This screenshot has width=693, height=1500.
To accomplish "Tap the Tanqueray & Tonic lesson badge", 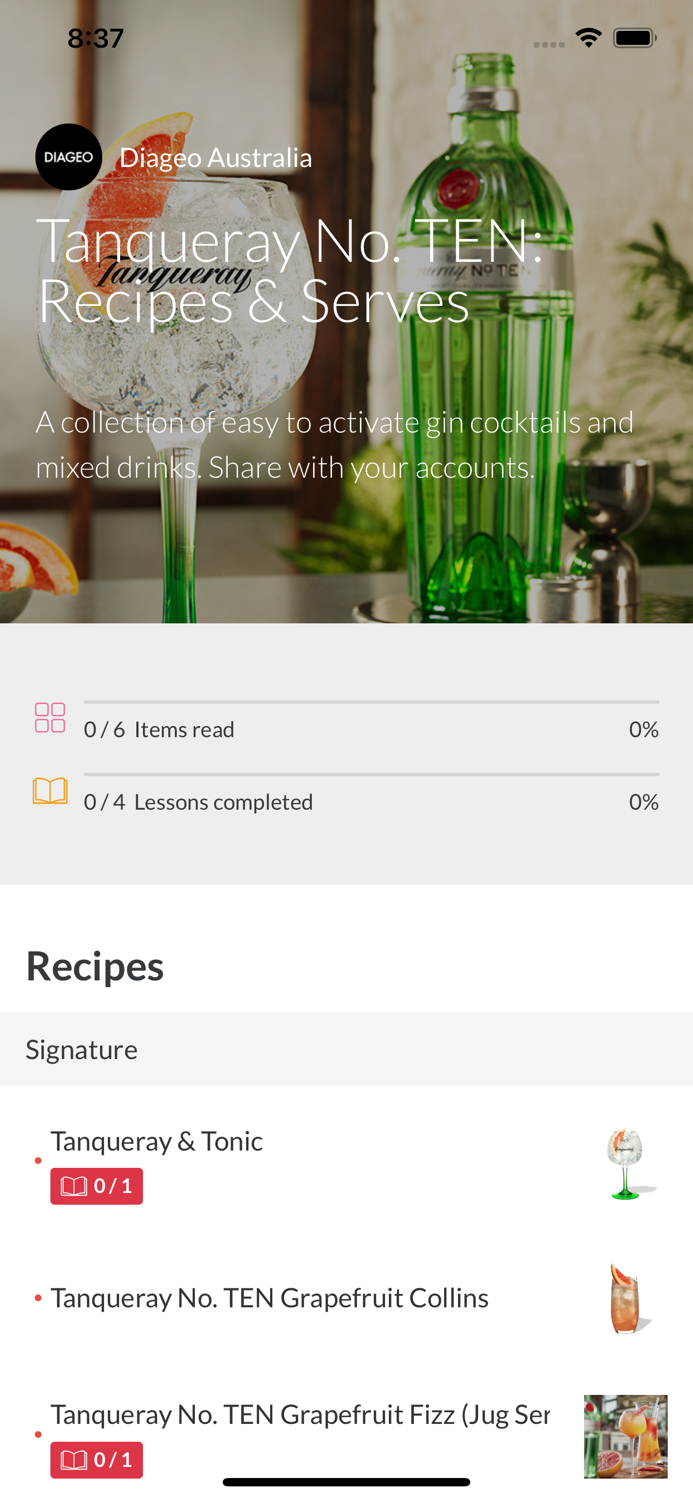I will [x=97, y=1186].
